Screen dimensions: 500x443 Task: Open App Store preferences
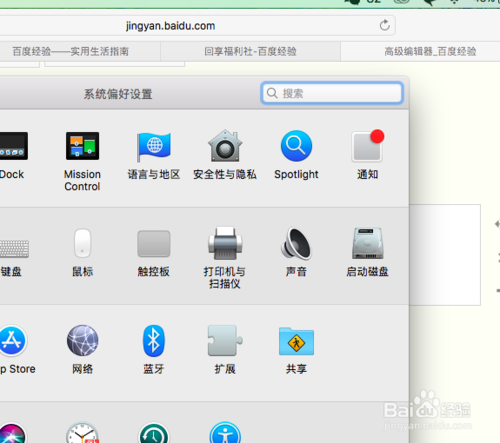point(12,341)
